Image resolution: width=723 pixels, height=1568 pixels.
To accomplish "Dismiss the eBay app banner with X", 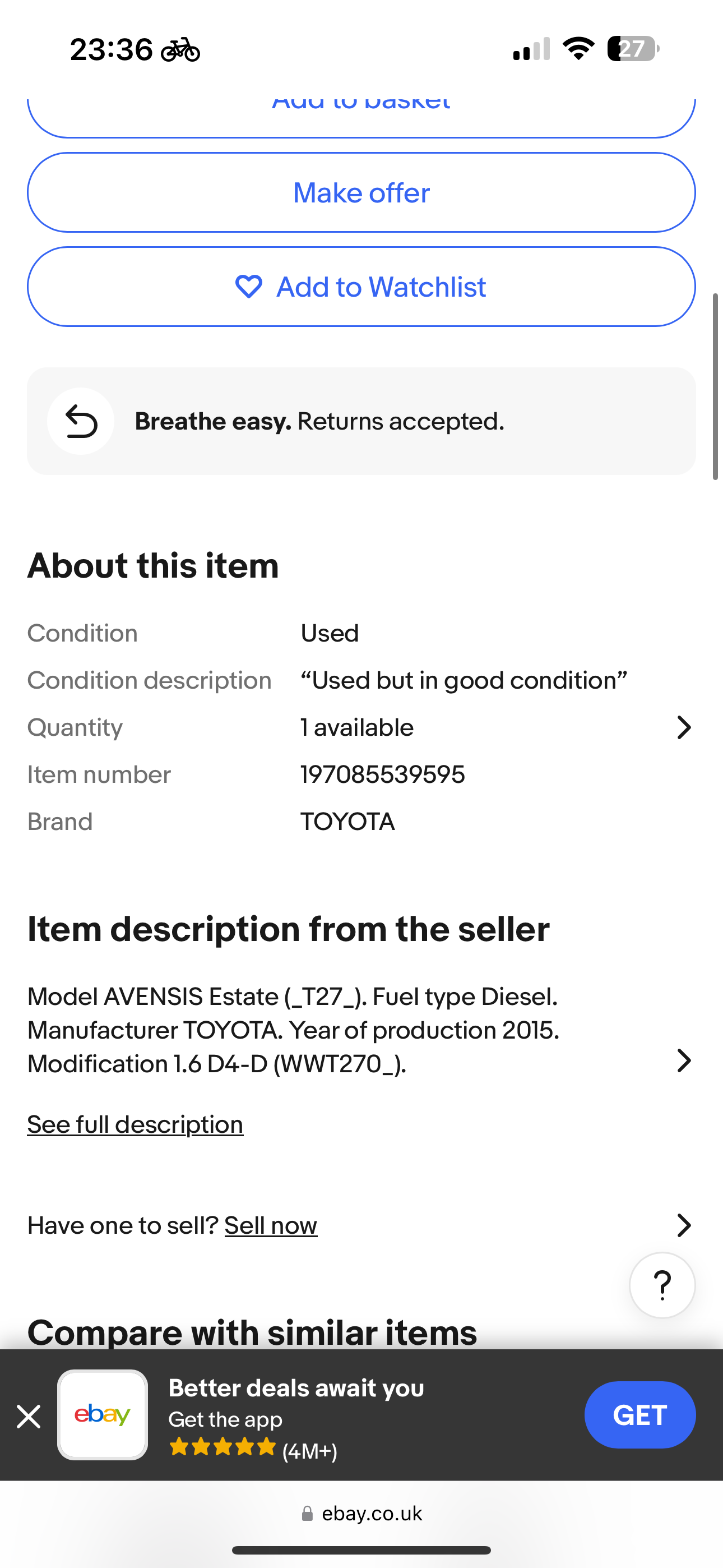I will (29, 1417).
